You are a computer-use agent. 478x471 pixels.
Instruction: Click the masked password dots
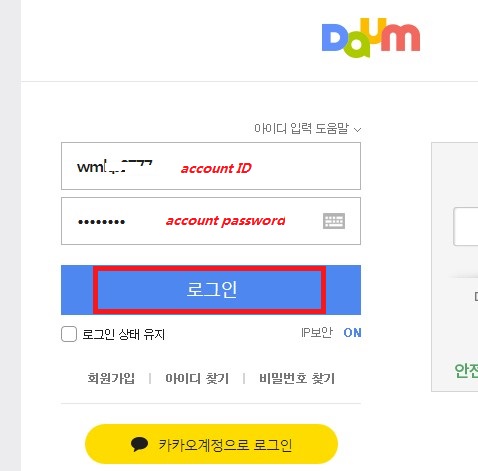101,222
